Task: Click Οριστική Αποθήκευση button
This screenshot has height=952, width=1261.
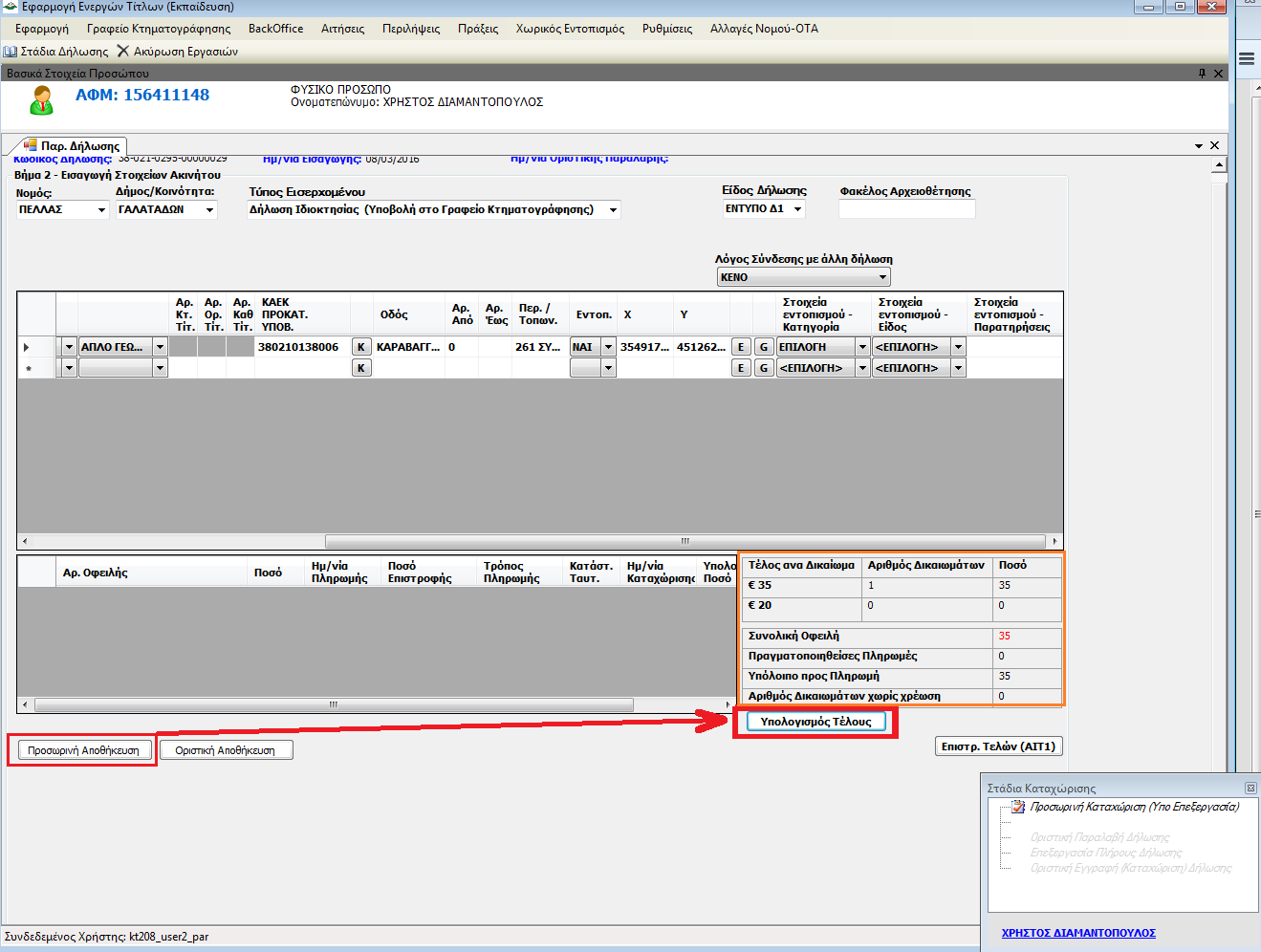Action: 225,750
